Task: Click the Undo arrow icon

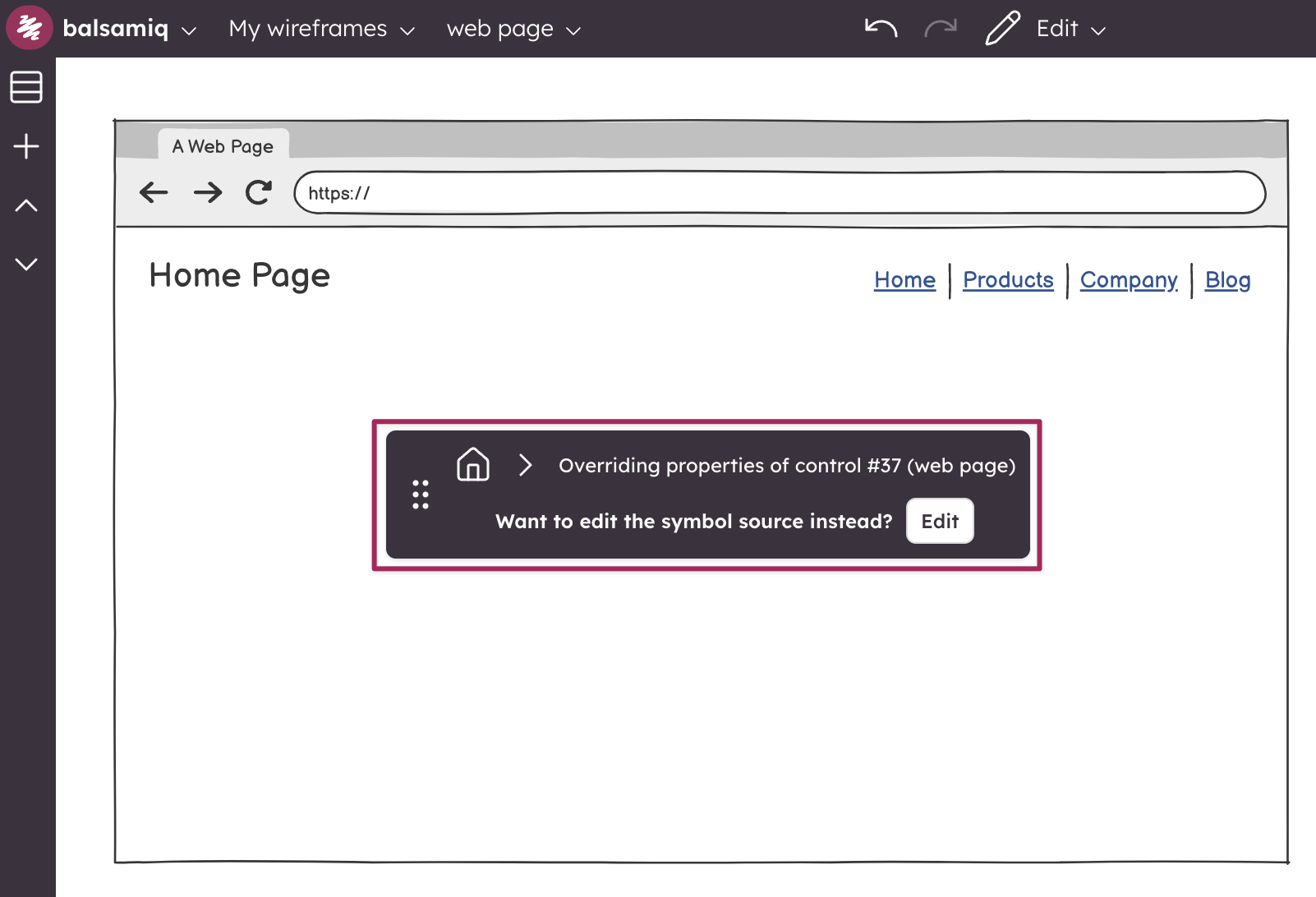Action: (x=881, y=29)
